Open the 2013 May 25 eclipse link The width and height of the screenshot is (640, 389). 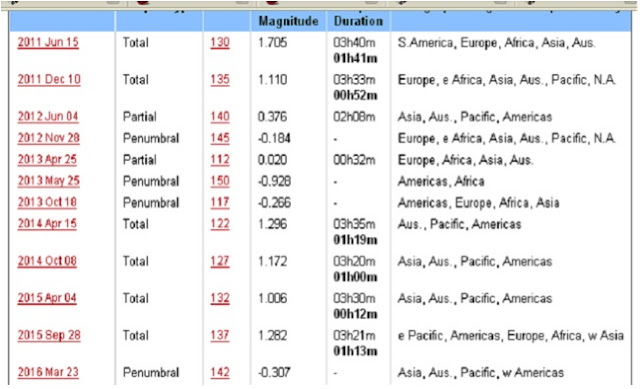(x=49, y=180)
